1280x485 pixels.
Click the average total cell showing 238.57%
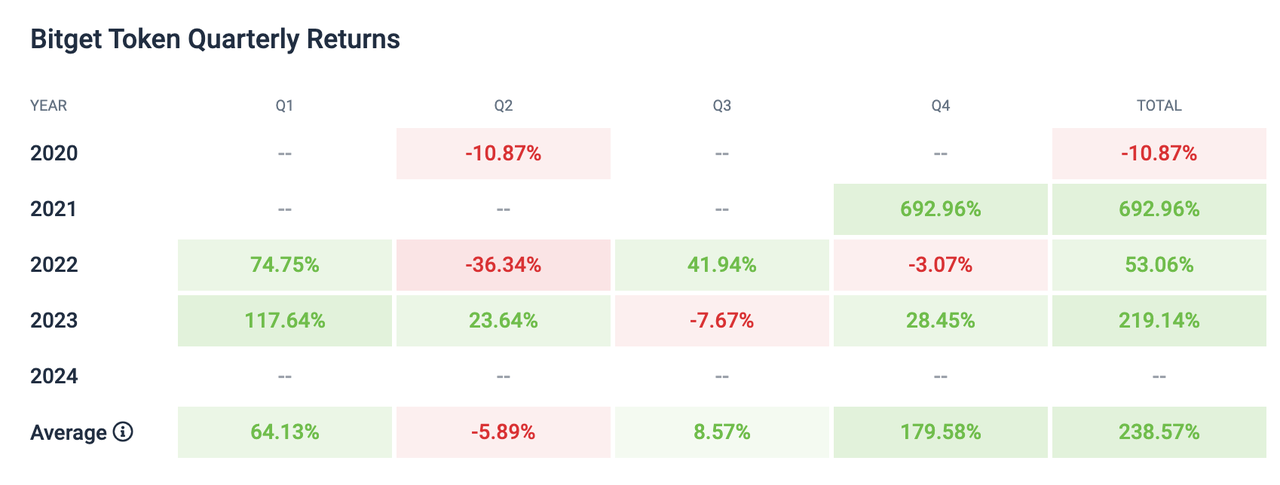(1159, 433)
